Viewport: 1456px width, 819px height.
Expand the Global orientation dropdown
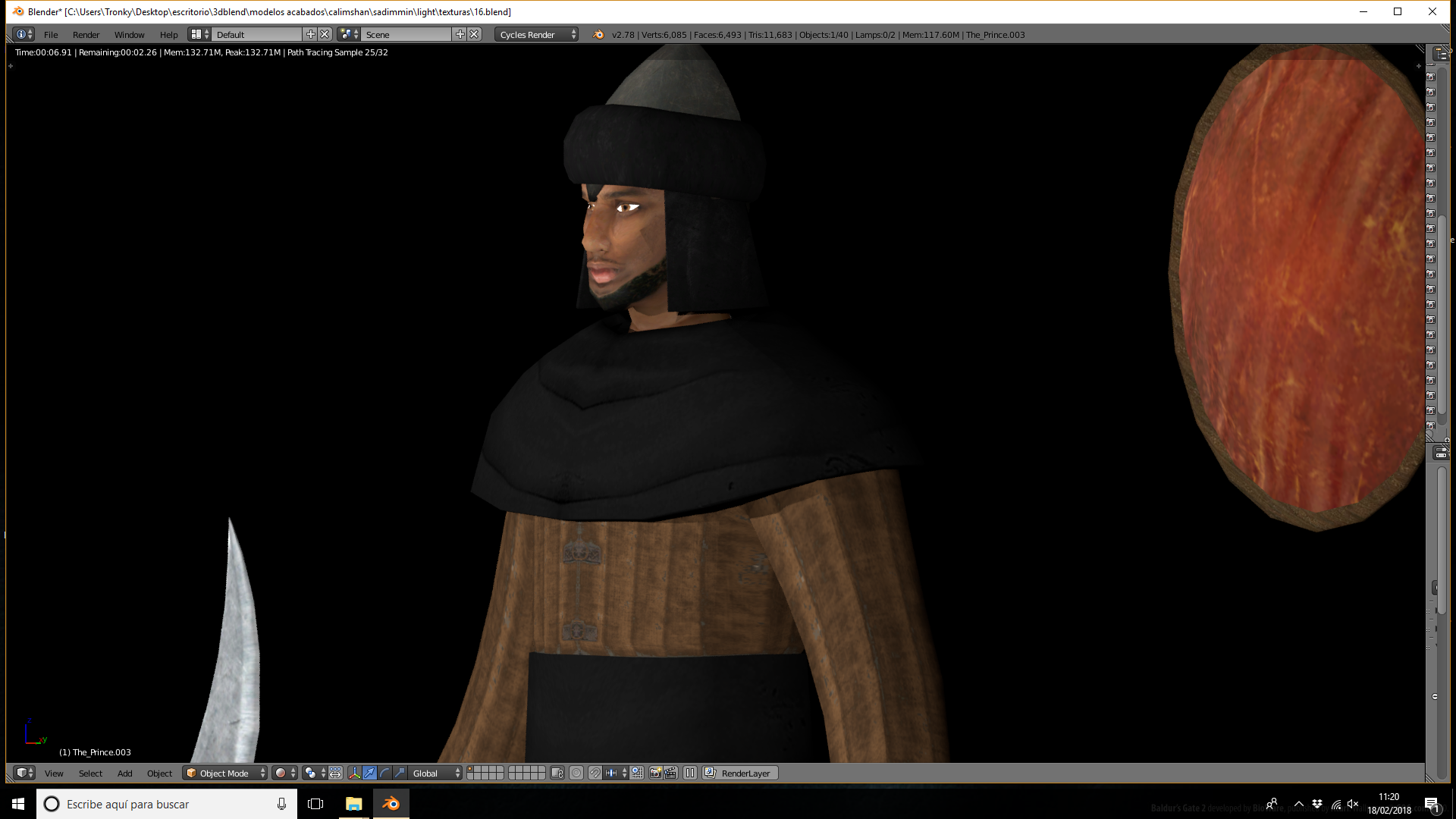pos(436,773)
